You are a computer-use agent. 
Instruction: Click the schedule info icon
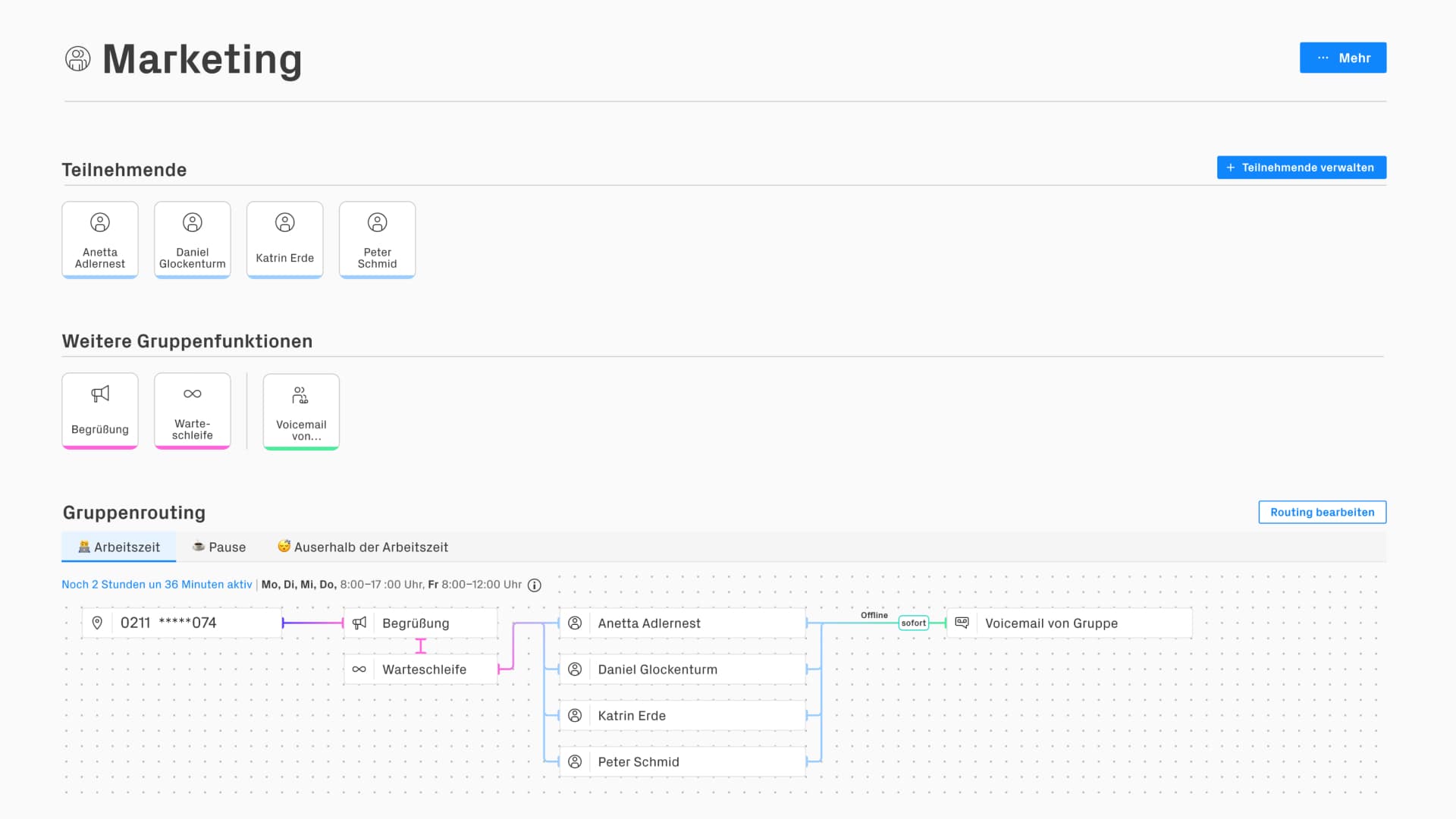tap(535, 585)
